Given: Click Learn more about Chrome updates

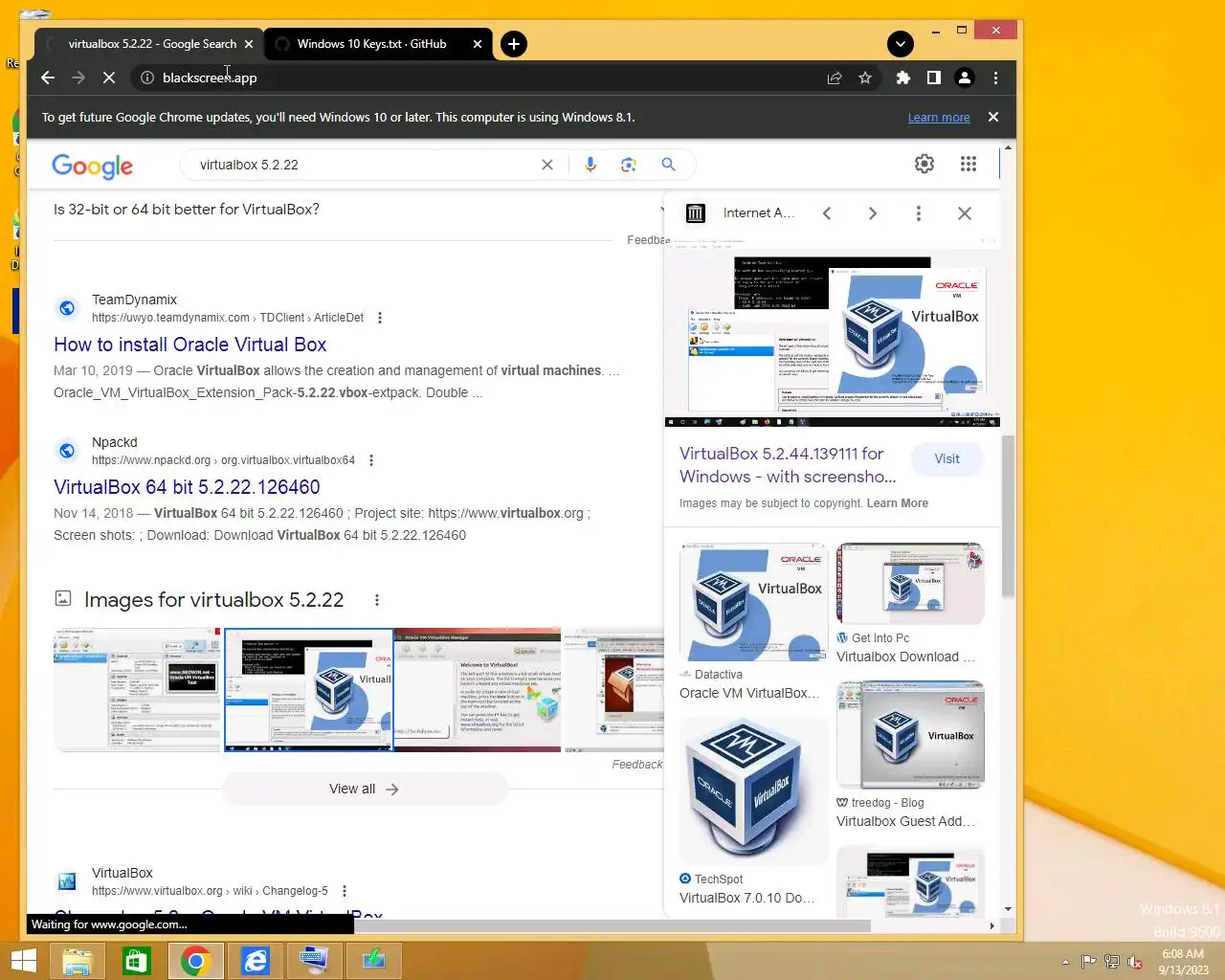Looking at the screenshot, I should point(939,118).
